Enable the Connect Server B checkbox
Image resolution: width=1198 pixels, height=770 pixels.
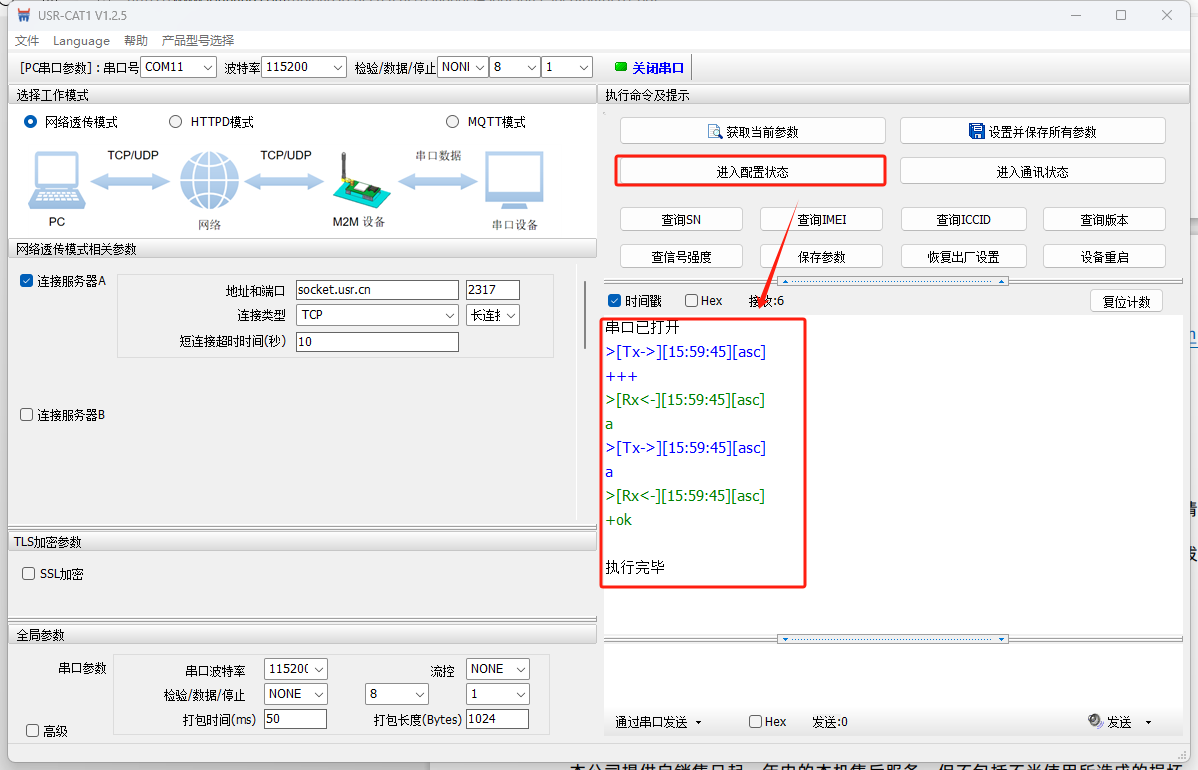(27, 414)
